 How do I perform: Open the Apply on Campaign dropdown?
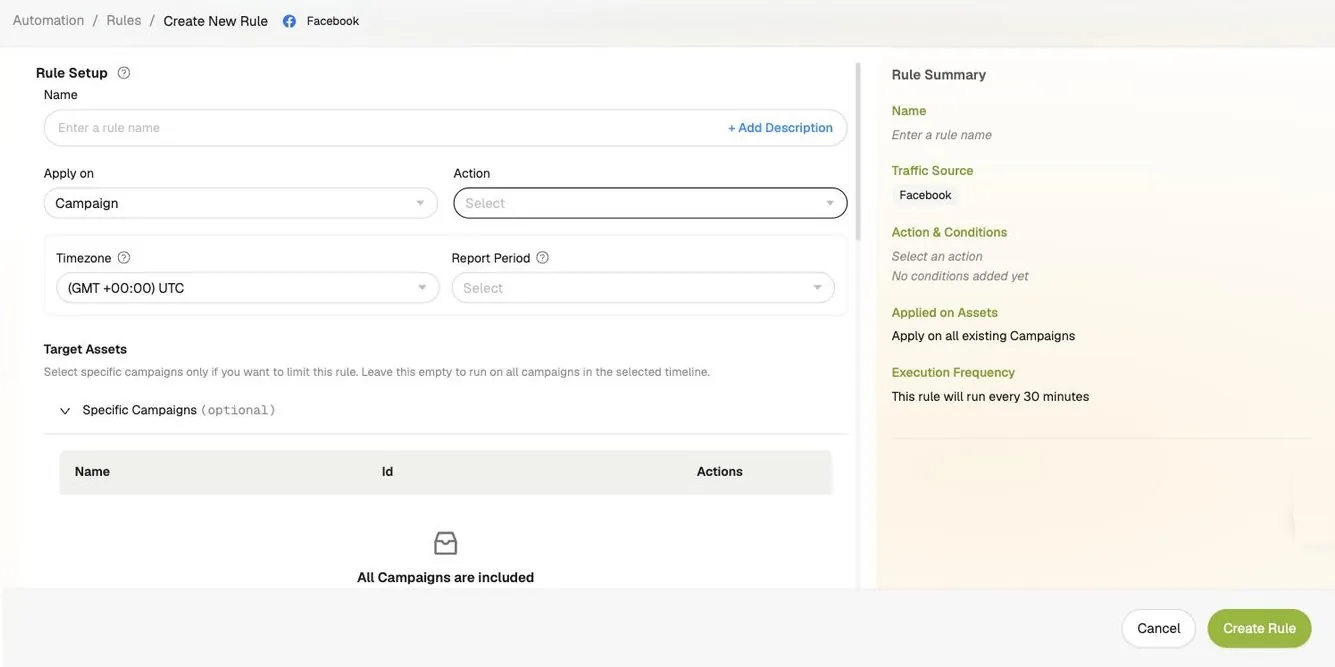pyautogui.click(x=241, y=203)
